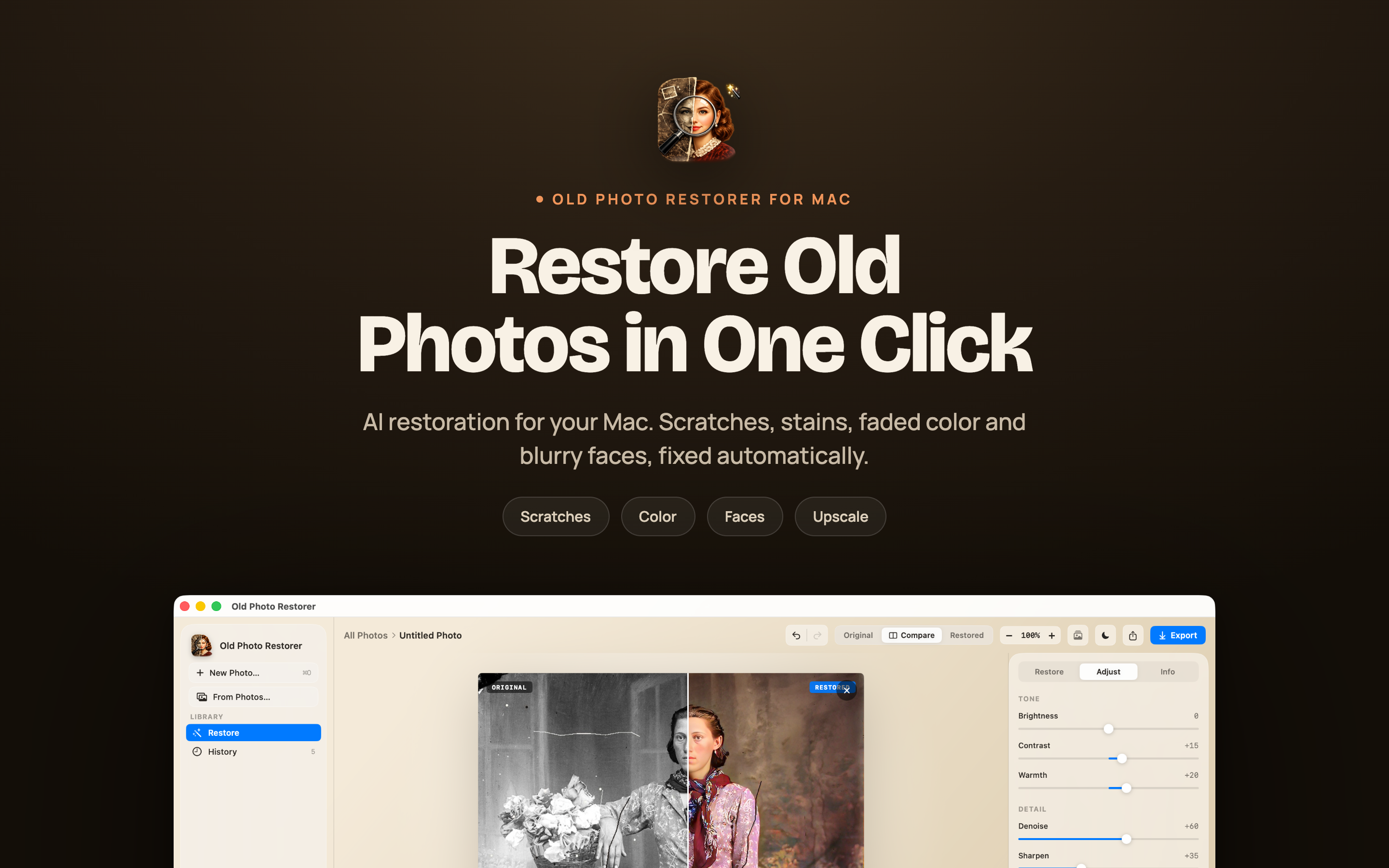Click the sidebar app portrait icon
This screenshot has height=868, width=1389.
pos(202,645)
